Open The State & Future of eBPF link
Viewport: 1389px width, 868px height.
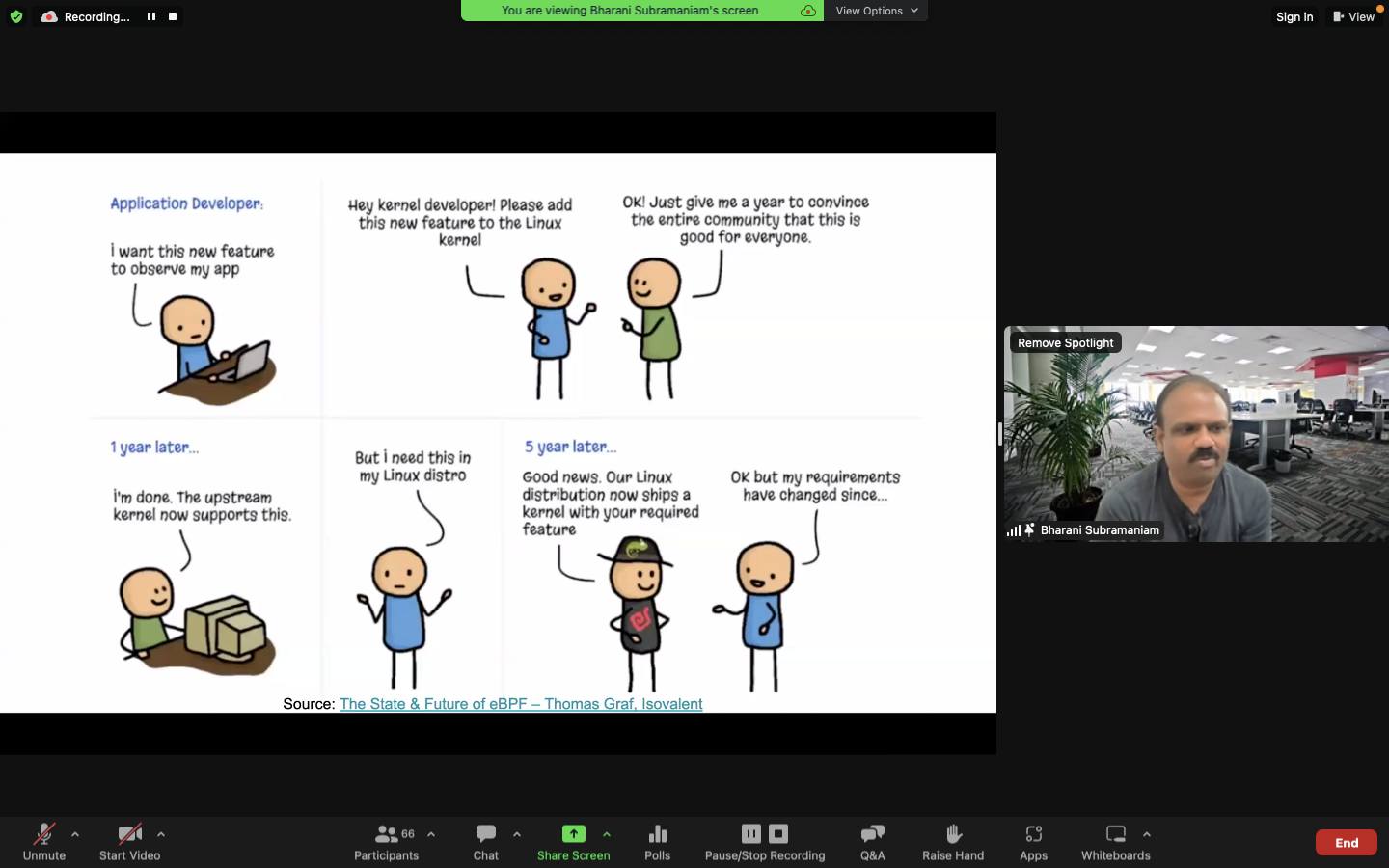point(521,704)
